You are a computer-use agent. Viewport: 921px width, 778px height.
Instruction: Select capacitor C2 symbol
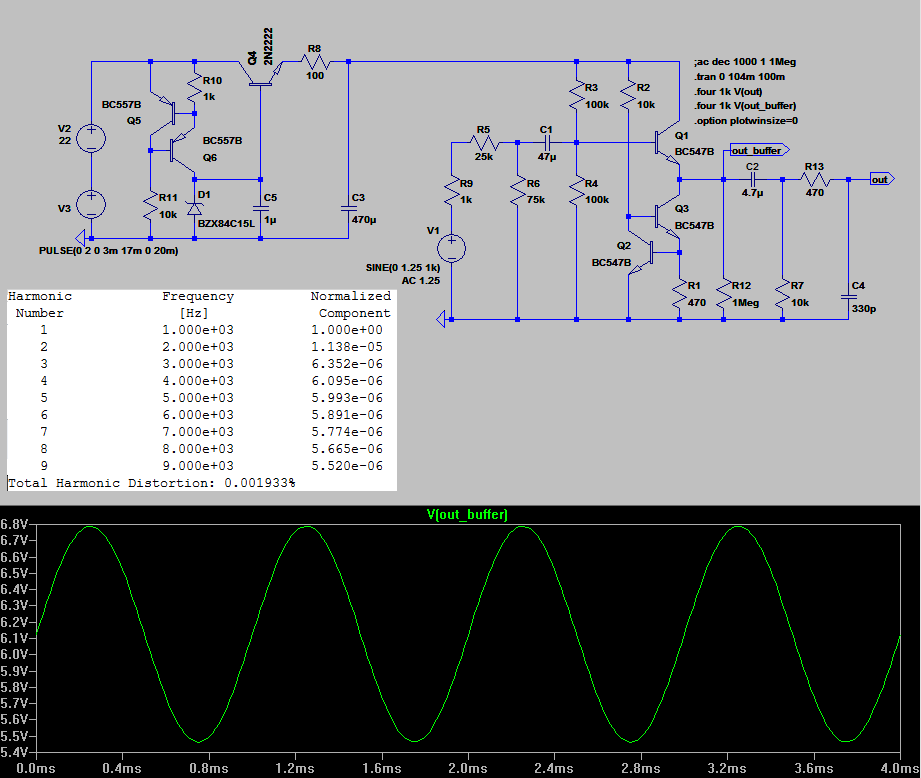(752, 180)
